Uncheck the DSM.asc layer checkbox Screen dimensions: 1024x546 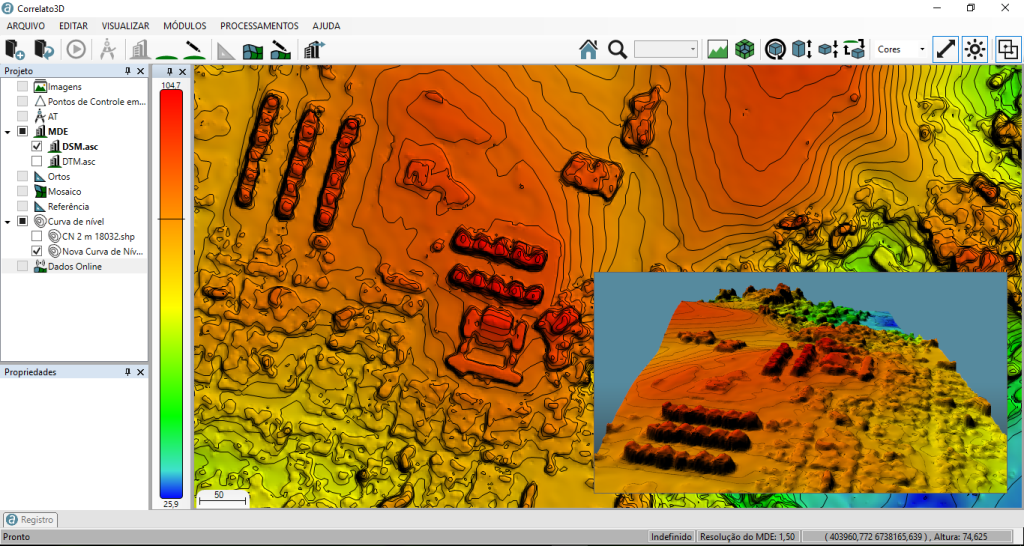37,146
